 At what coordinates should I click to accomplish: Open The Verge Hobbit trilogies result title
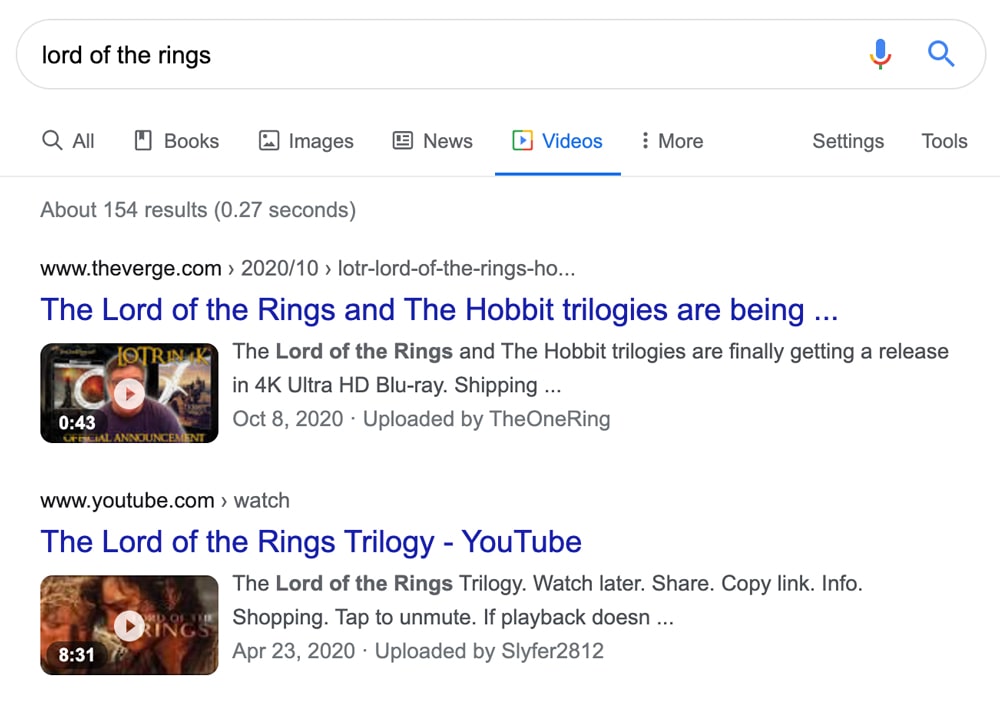pyautogui.click(x=439, y=310)
